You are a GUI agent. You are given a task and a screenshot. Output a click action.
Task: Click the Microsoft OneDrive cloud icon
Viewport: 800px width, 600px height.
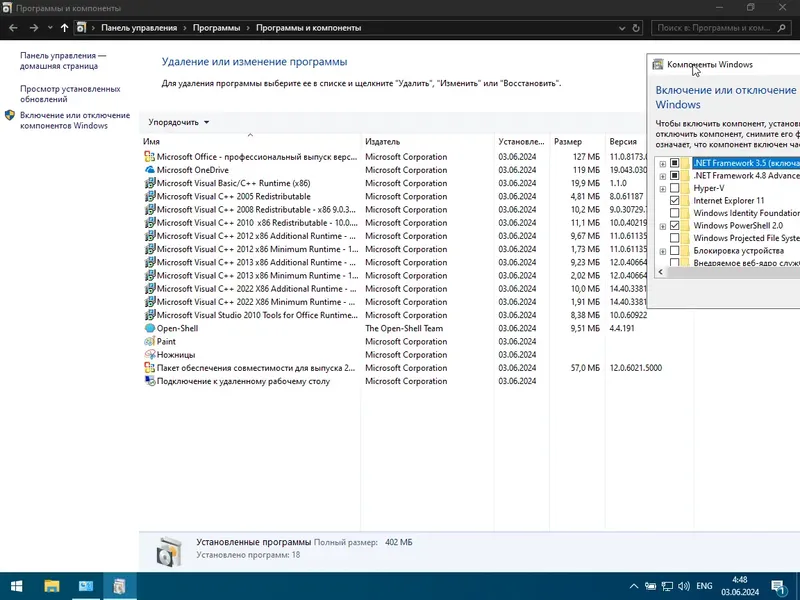tap(152, 170)
